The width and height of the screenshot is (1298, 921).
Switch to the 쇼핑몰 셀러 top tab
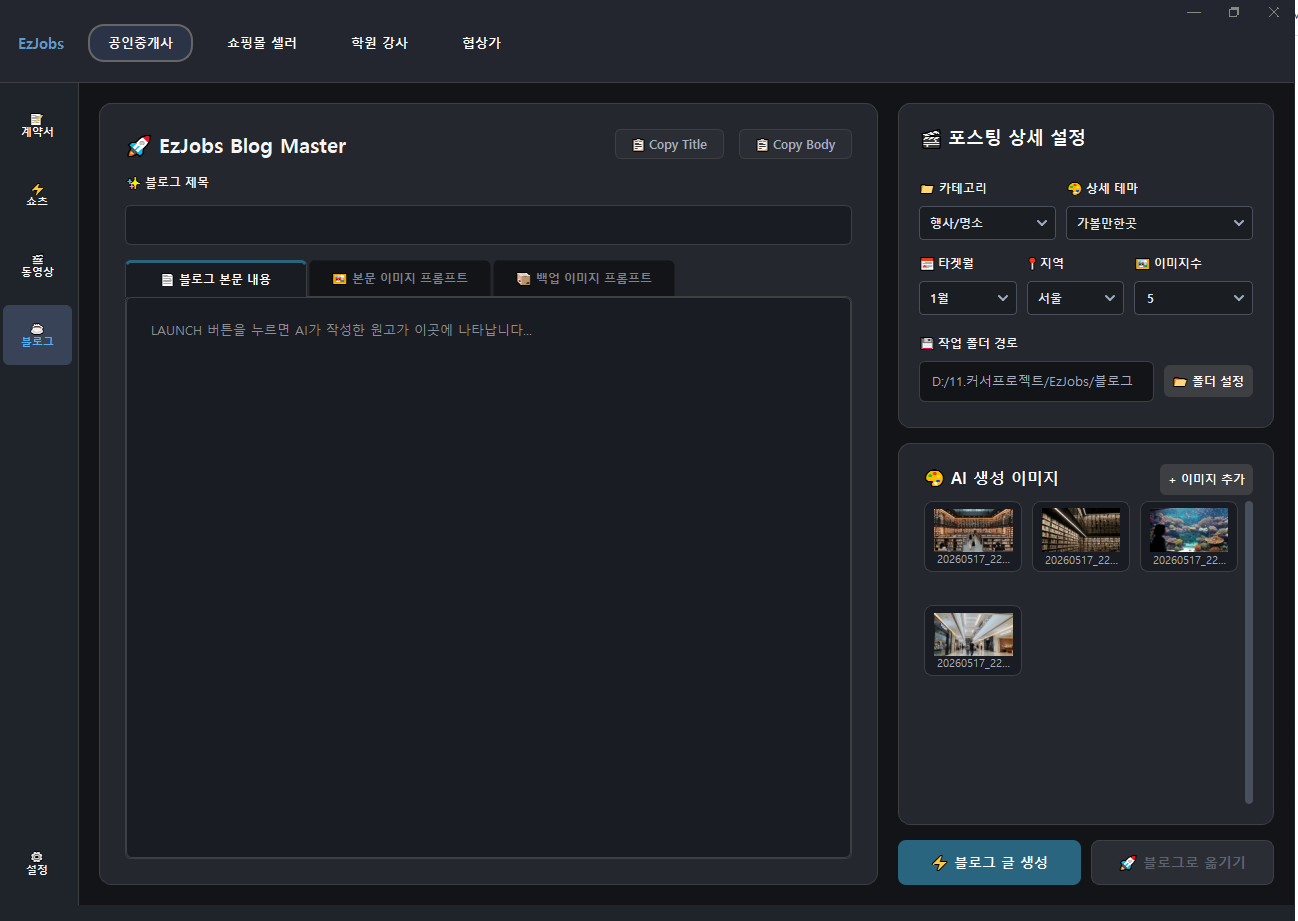point(262,43)
